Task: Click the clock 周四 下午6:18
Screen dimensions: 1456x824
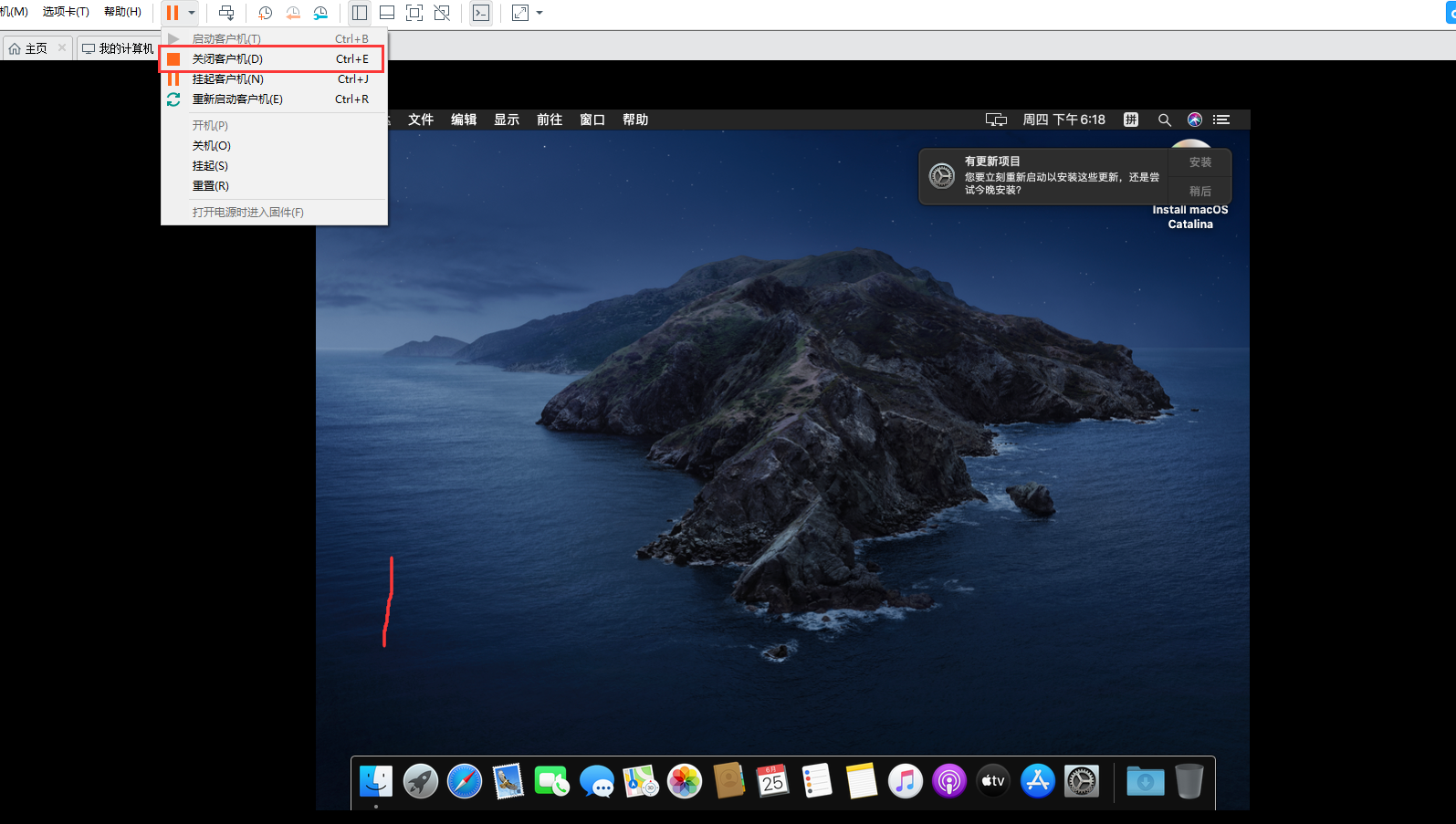Action: (x=1063, y=120)
